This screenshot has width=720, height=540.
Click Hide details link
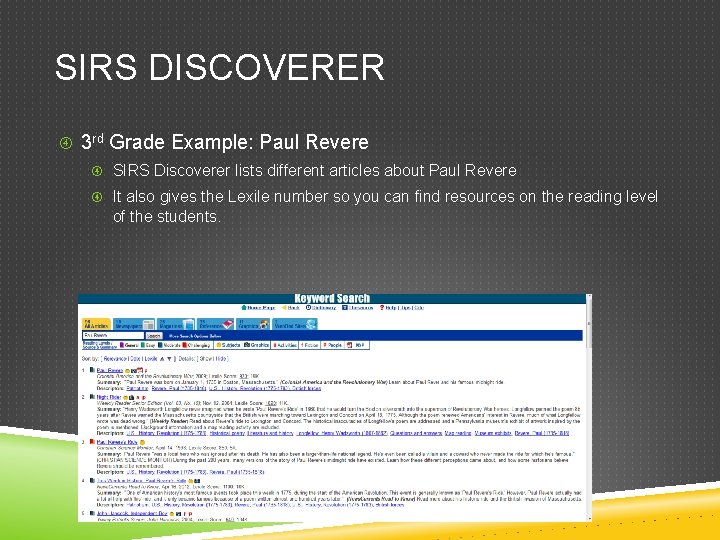click(x=220, y=359)
